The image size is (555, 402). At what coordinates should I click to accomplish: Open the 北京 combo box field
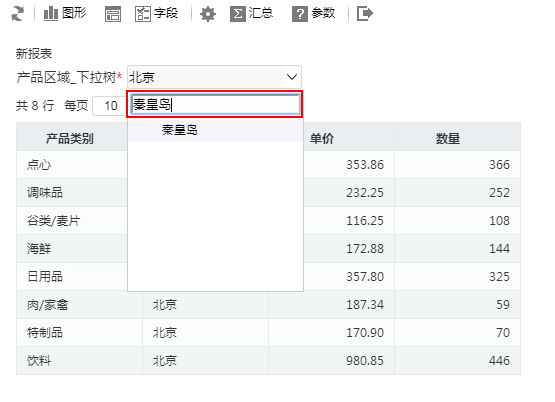tap(214, 77)
